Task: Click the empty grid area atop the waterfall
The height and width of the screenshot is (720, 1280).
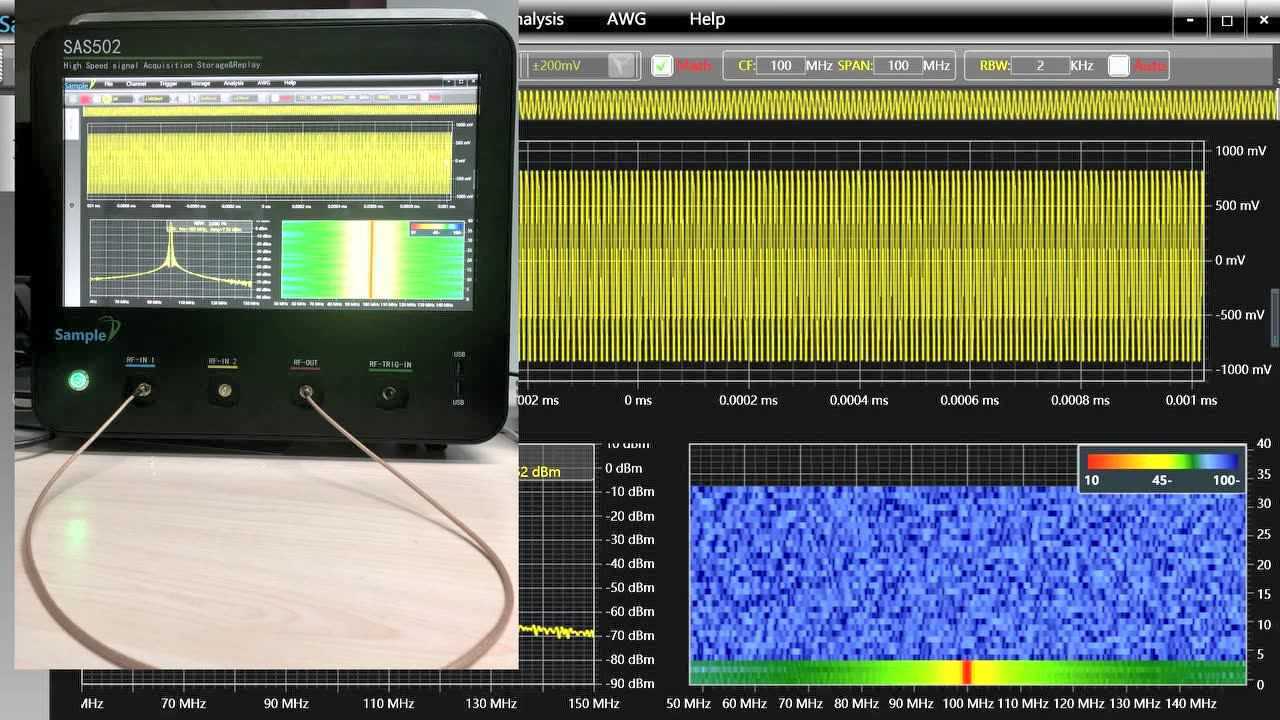Action: pos(880,465)
